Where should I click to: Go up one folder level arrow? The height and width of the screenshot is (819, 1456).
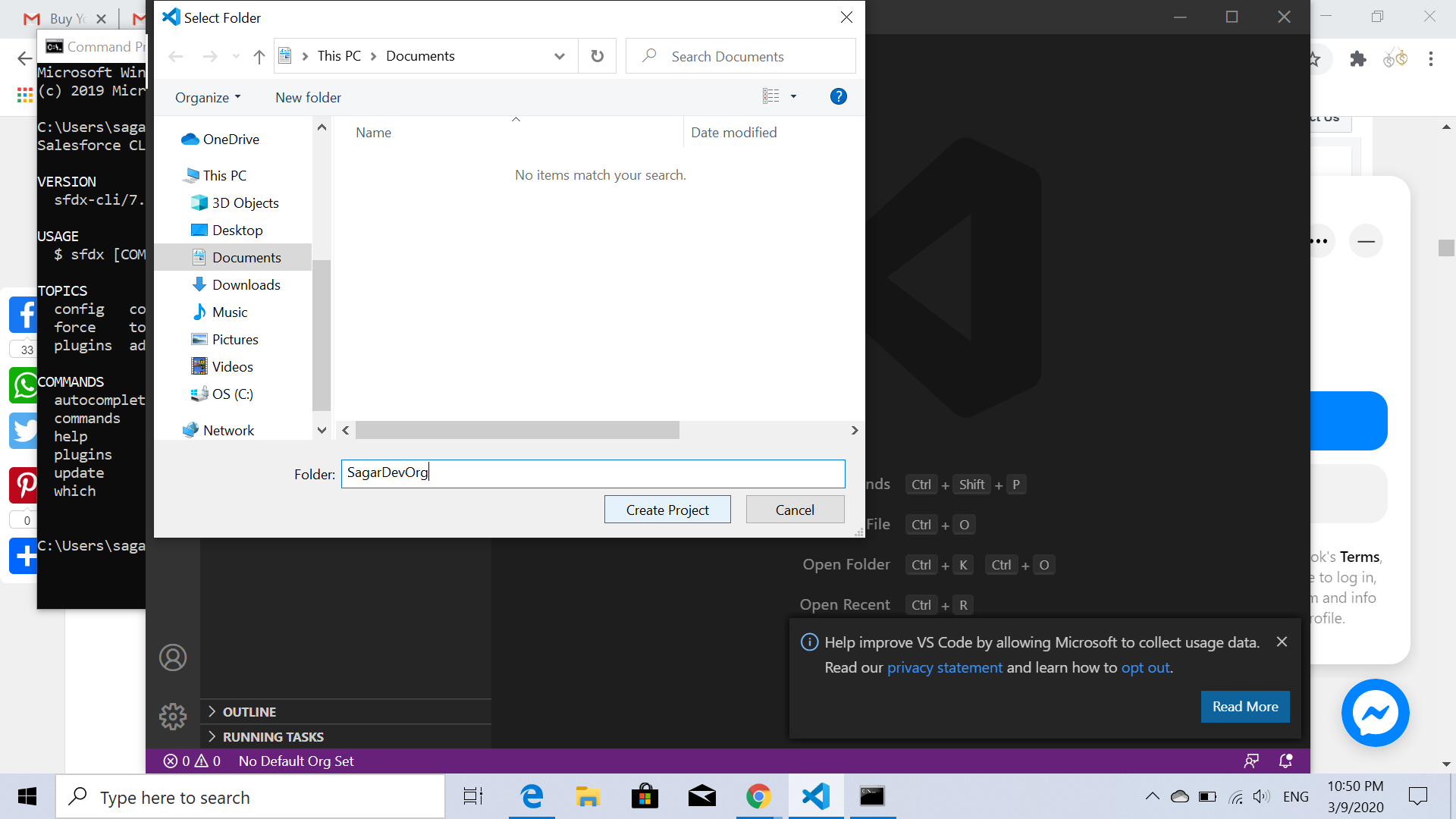(x=259, y=56)
